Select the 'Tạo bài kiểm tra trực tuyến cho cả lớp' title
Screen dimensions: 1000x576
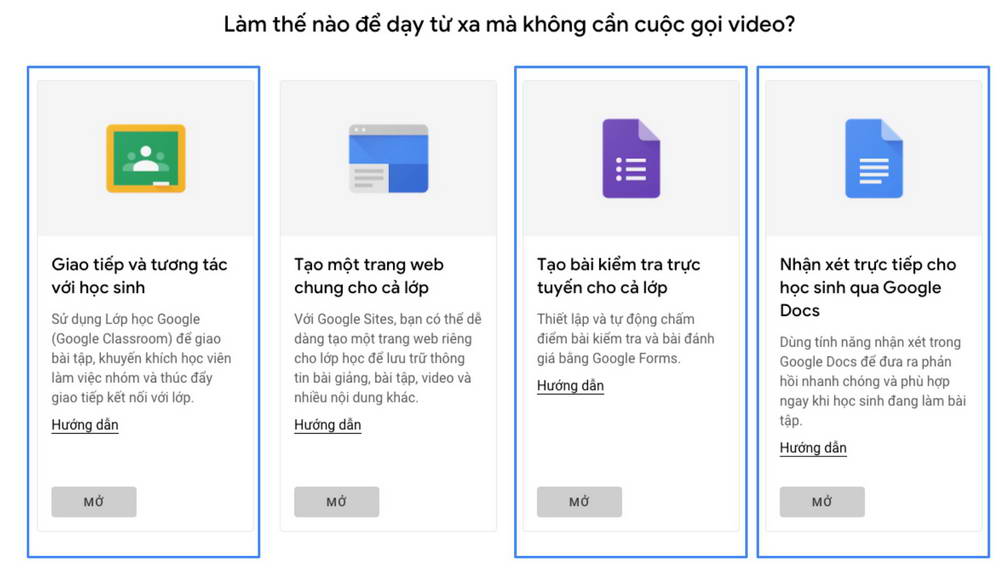pyautogui.click(x=618, y=276)
